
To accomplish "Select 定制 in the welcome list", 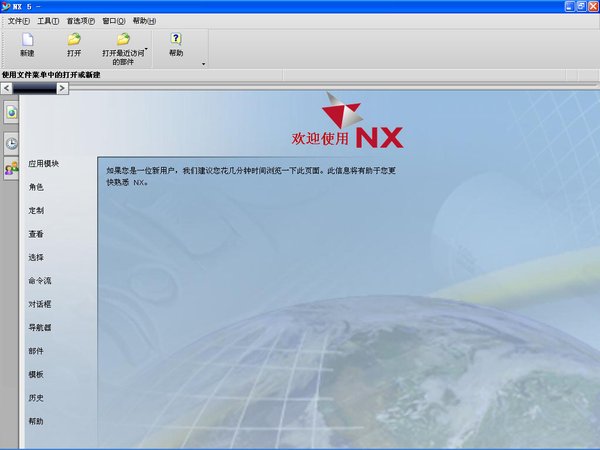I will [36, 210].
